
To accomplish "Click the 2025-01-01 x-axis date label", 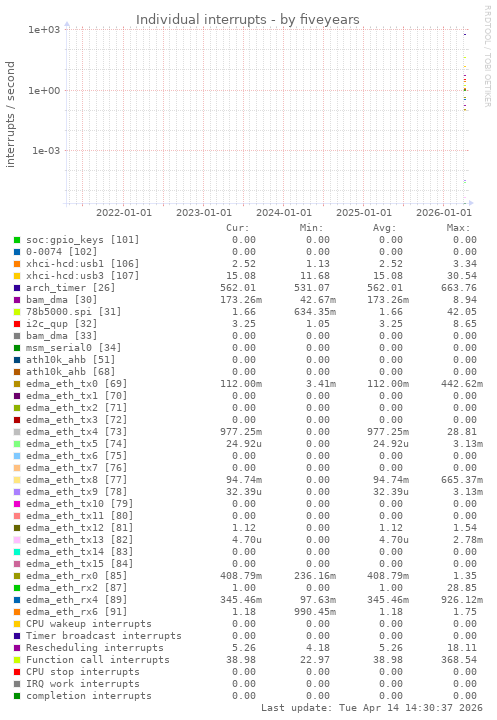I will (364, 213).
